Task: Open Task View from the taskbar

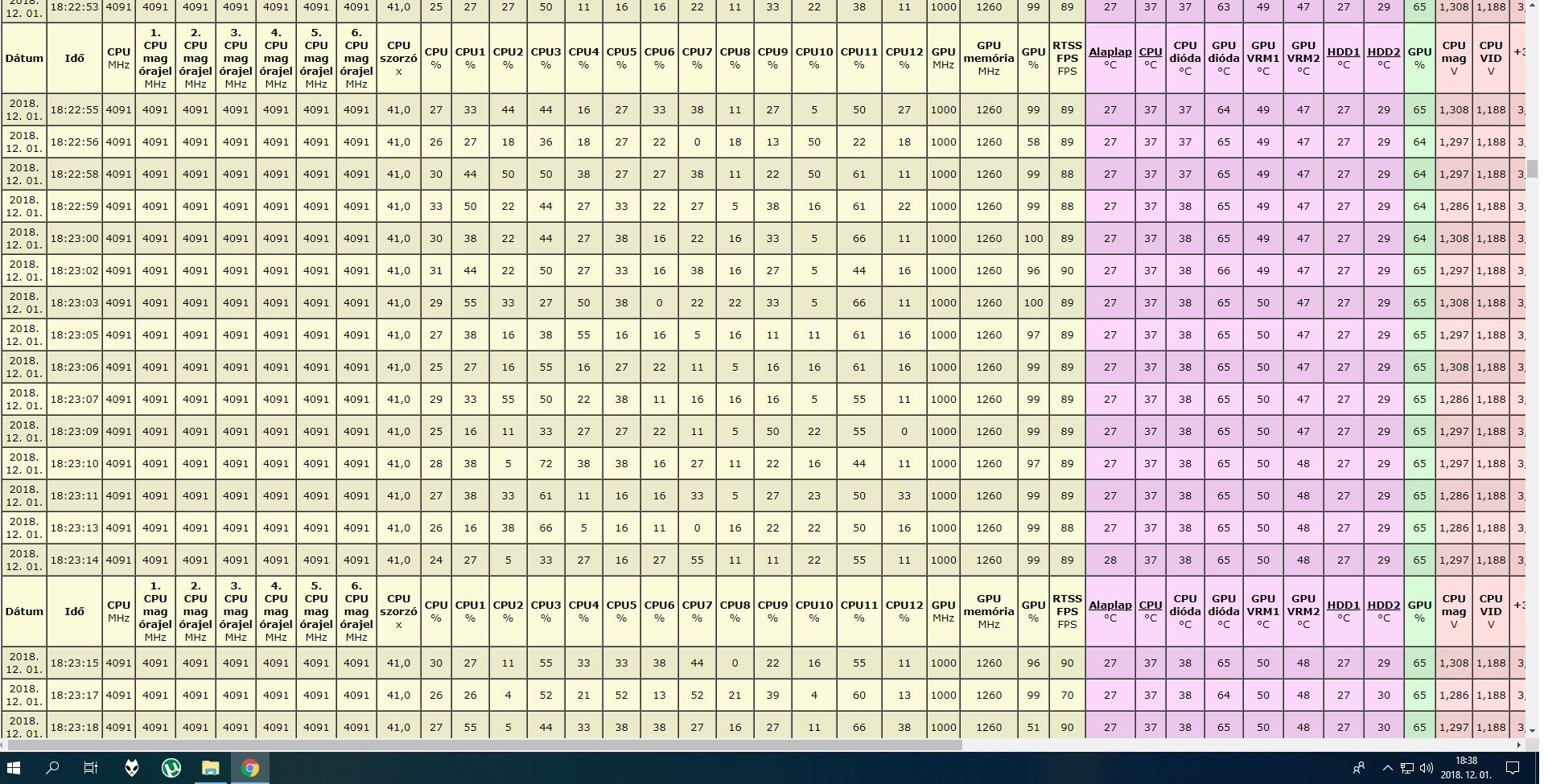Action: pos(91,768)
